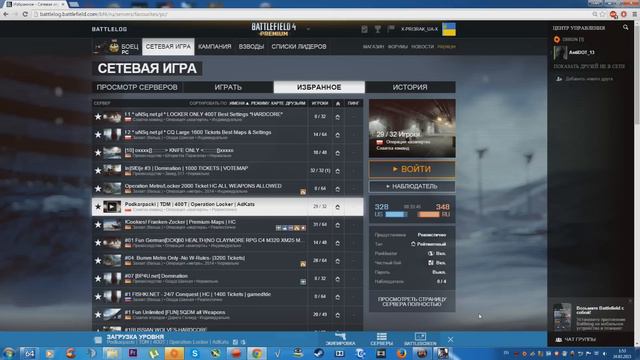
Task: Click Chrome back arrow button
Action: [6, 14]
